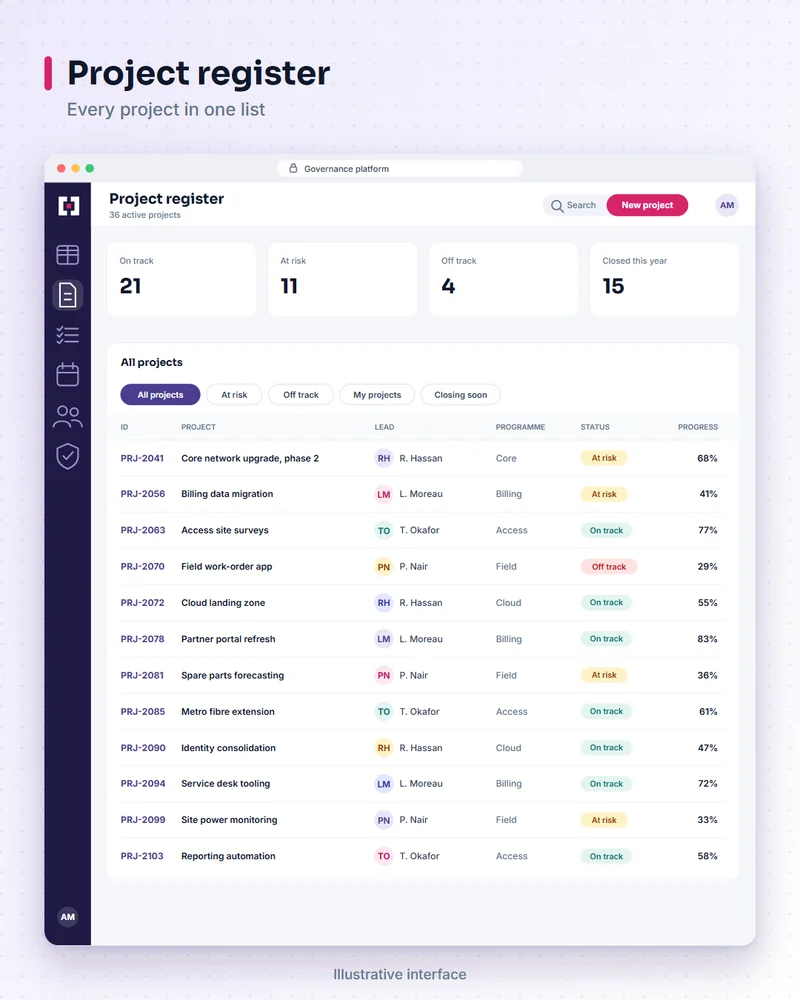Select the My projects filter tab
The image size is (800, 1000).
[377, 395]
